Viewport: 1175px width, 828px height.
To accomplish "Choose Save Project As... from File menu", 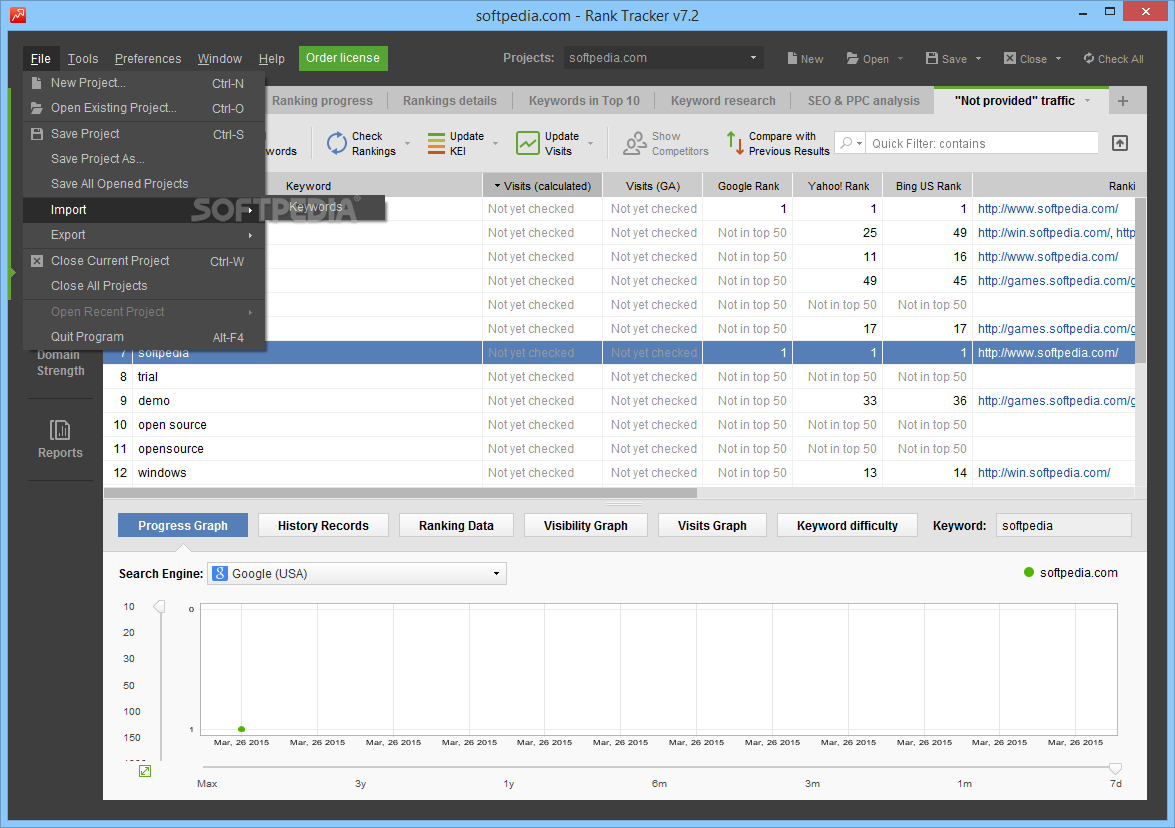I will click(x=144, y=159).
